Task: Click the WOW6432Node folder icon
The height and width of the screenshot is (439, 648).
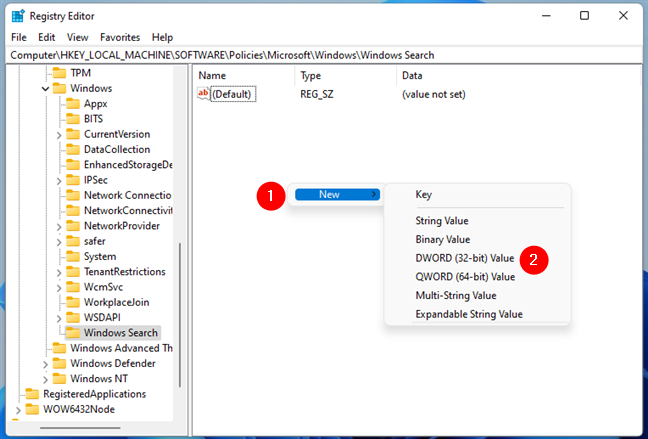Action: point(31,409)
